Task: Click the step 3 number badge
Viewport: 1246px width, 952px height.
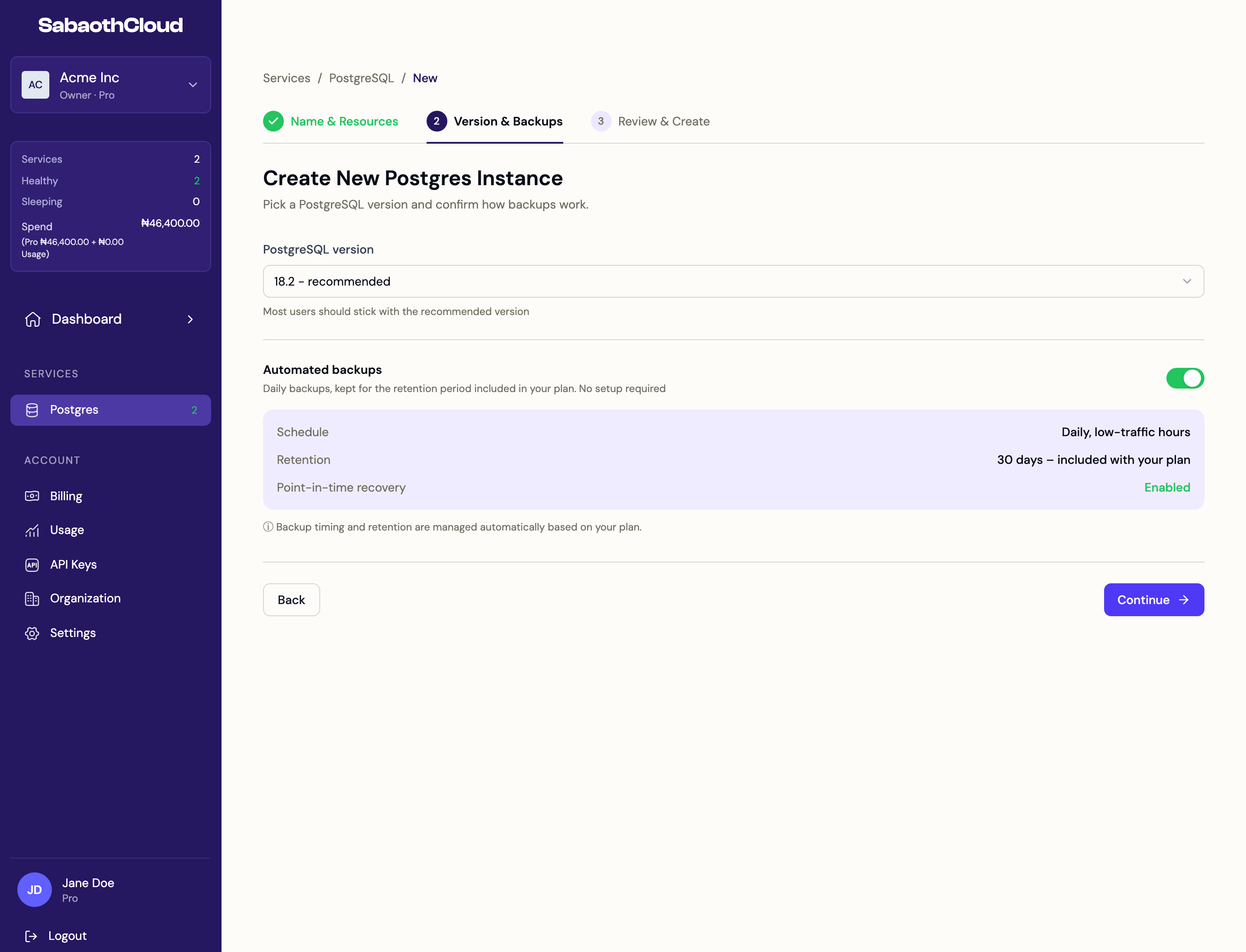Action: [601, 121]
